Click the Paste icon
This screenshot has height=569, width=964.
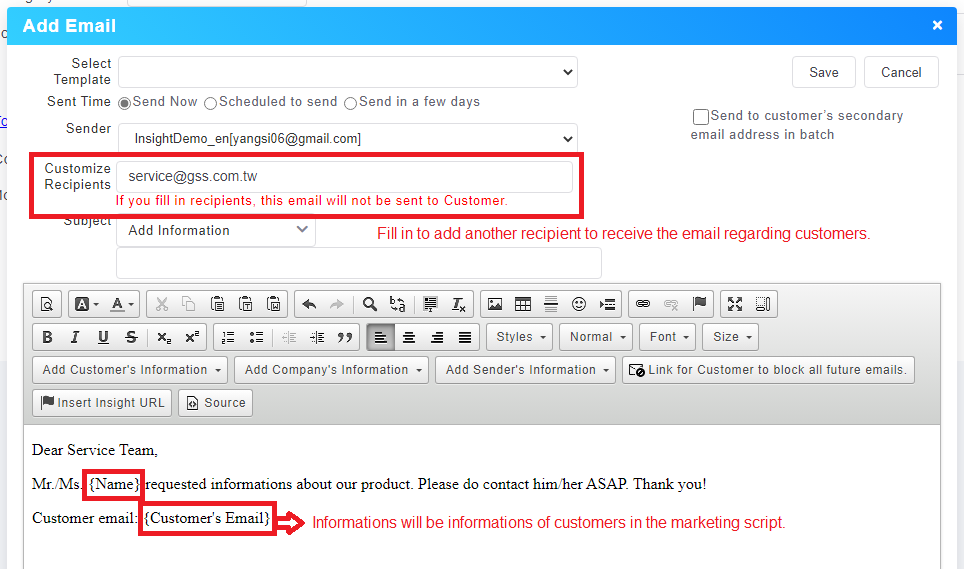(x=217, y=304)
